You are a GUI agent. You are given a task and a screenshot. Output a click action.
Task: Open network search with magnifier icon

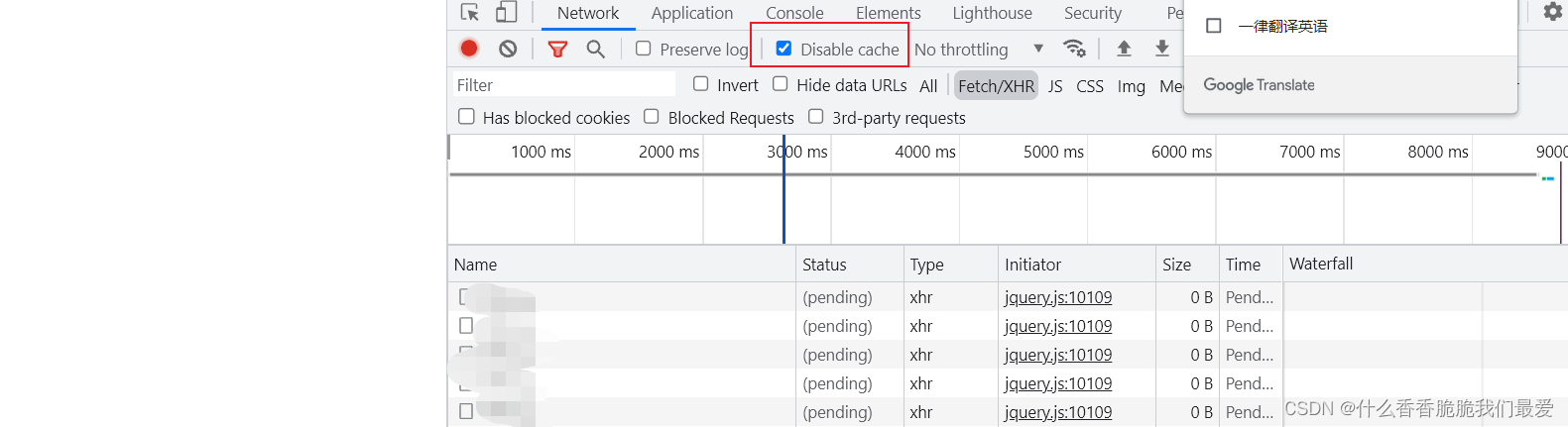(595, 49)
